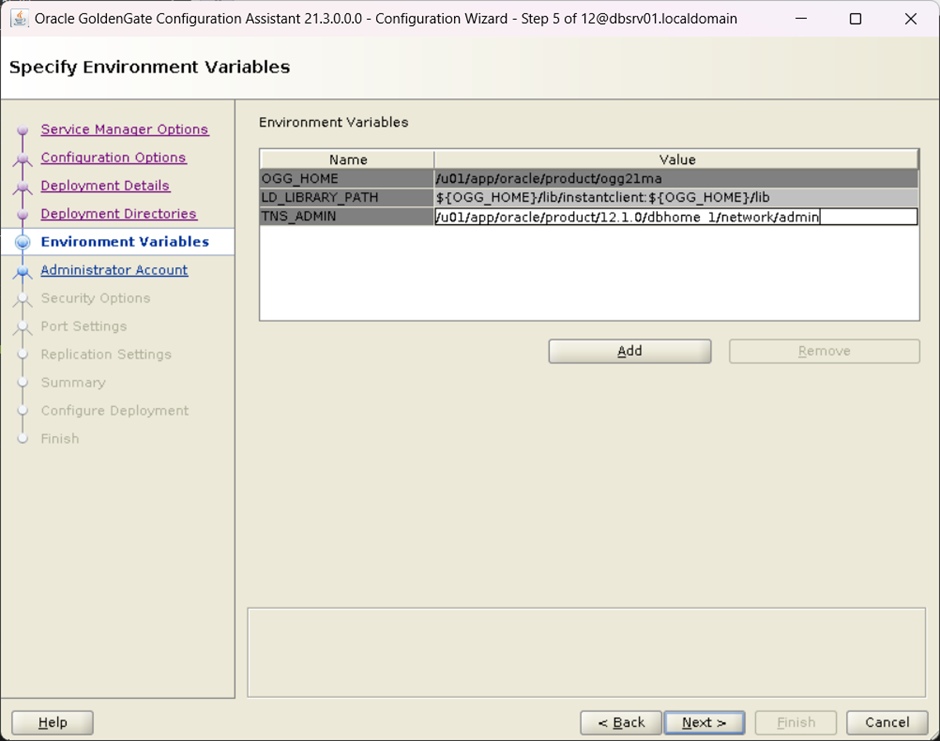Image resolution: width=940 pixels, height=741 pixels.
Task: Click the Value column header
Action: pyautogui.click(x=676, y=159)
